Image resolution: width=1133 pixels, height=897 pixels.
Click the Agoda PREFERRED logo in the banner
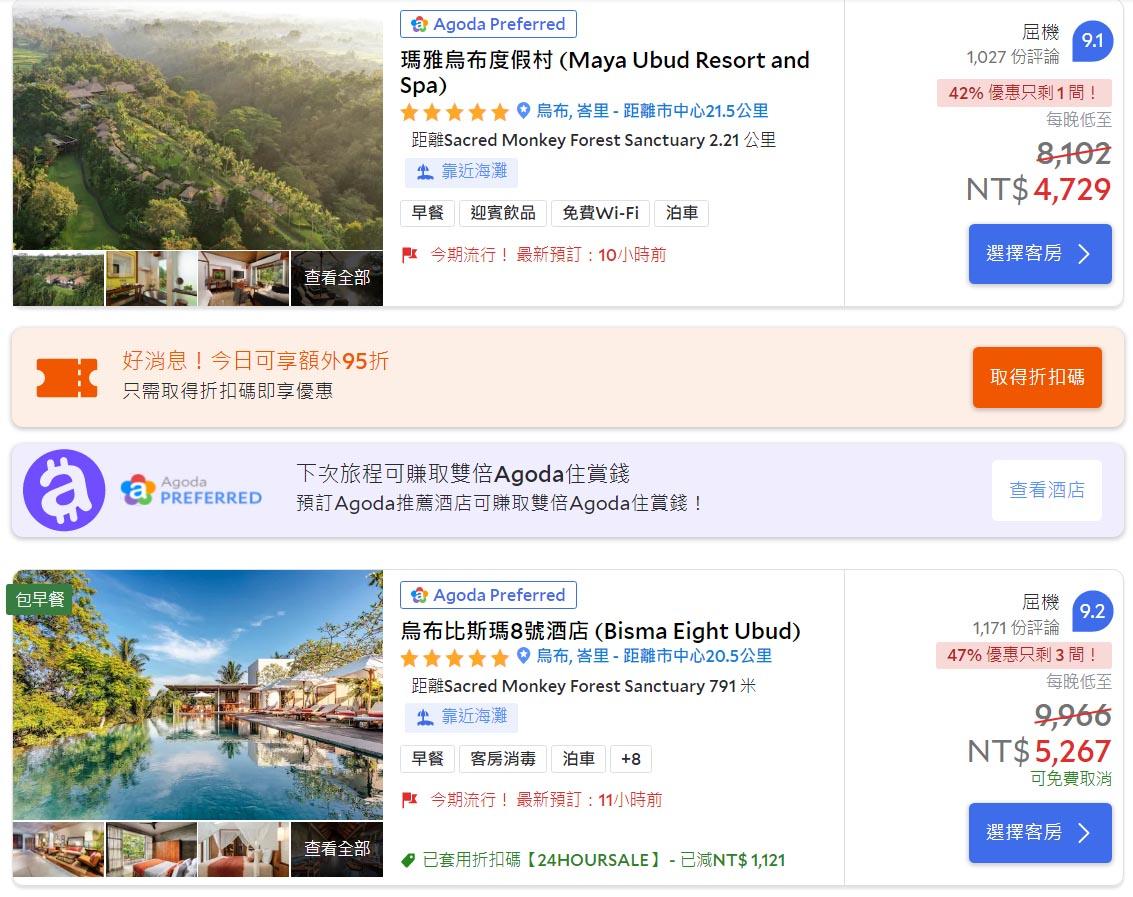(x=191, y=491)
